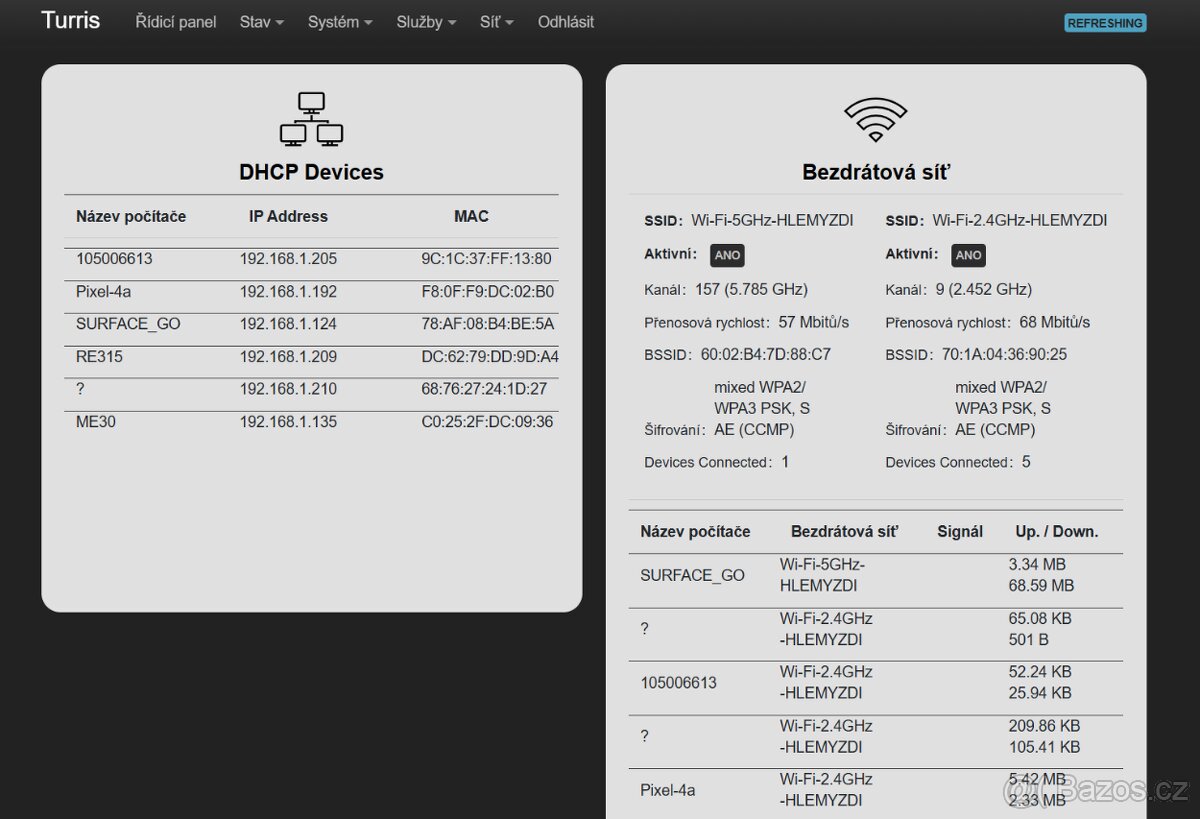The image size is (1200, 819).
Task: Click Odhlásit to log out
Action: click(566, 22)
